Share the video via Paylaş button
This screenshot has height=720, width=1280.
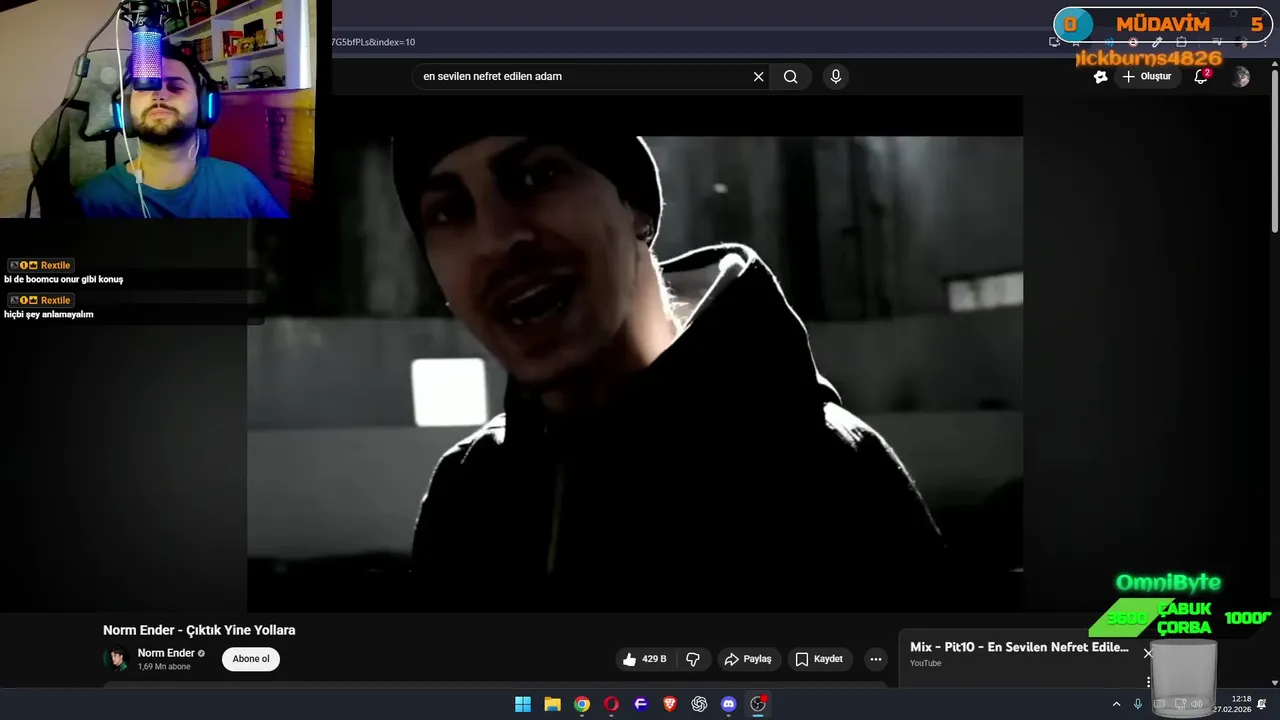click(748, 659)
